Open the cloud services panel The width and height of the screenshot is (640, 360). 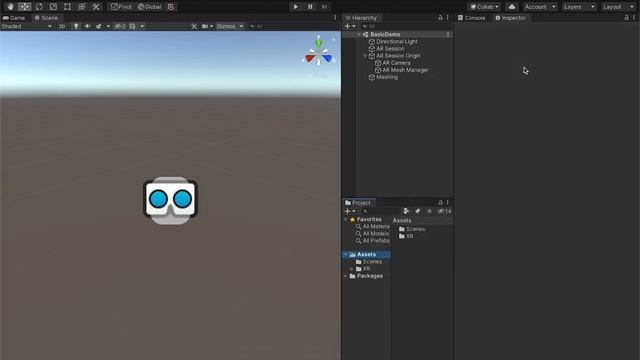[x=512, y=7]
